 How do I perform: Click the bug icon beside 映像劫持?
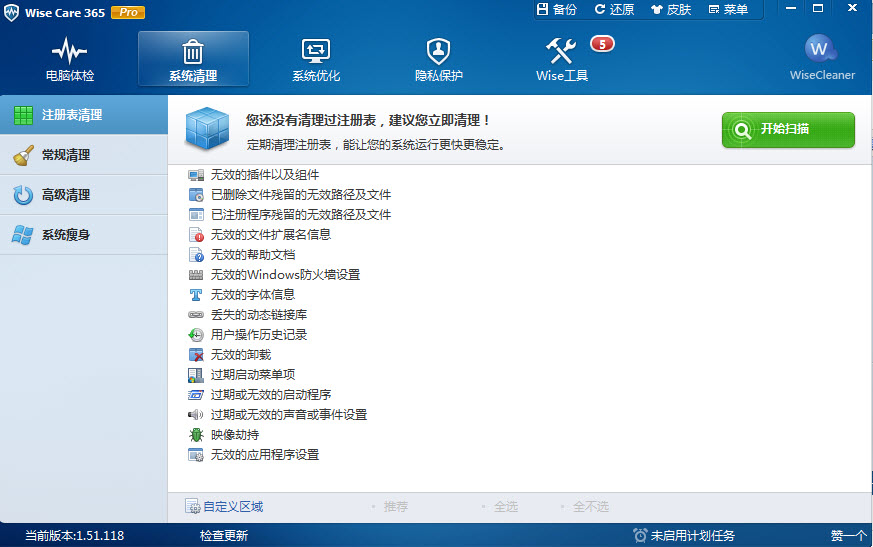tap(196, 435)
